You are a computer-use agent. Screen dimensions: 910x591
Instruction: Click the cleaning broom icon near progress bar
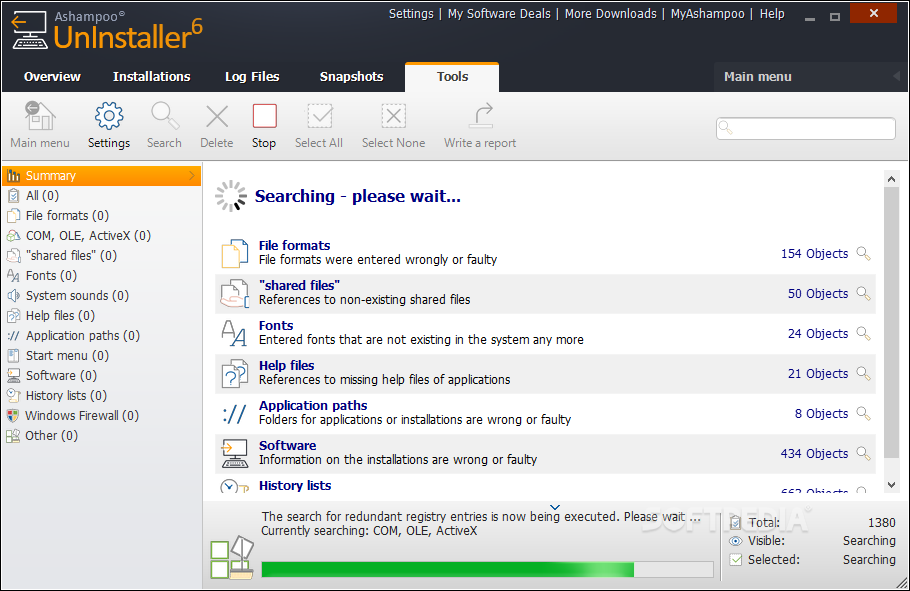click(x=232, y=558)
